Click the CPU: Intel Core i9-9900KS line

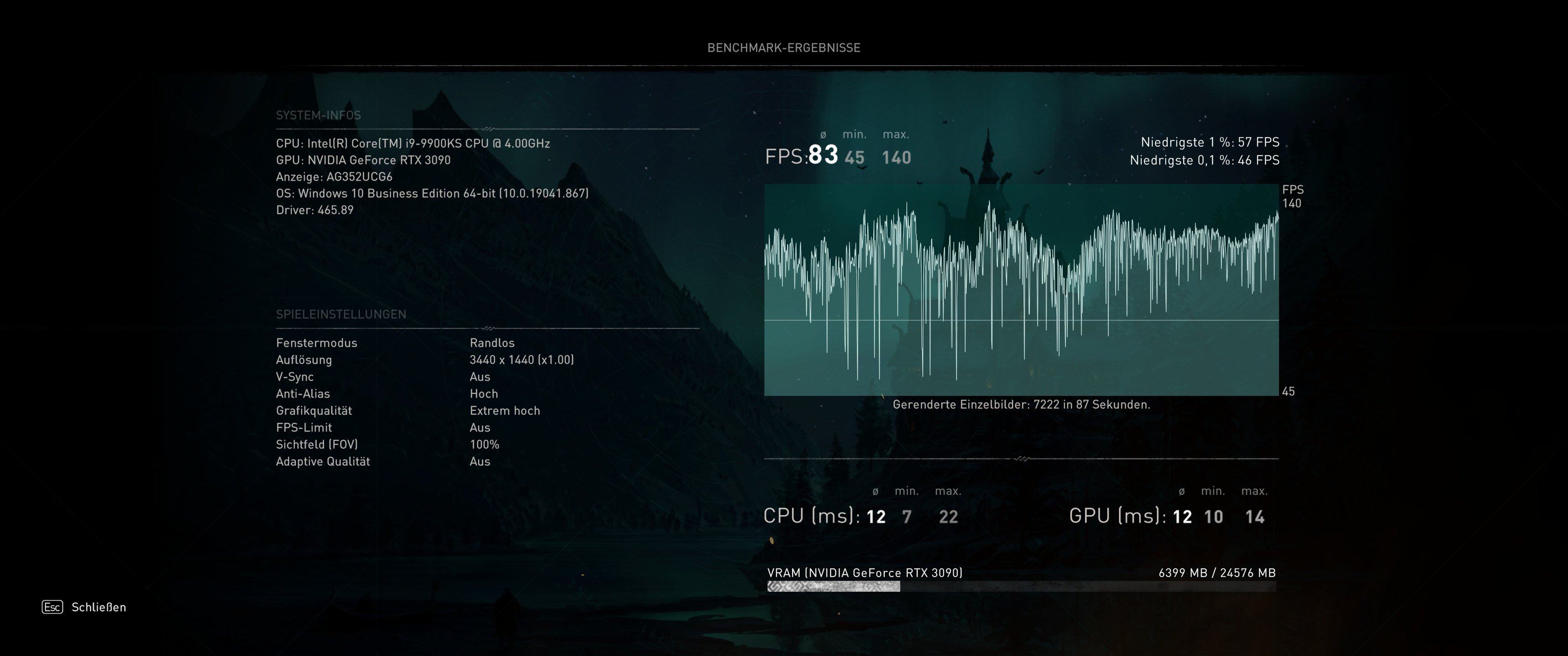pos(413,143)
